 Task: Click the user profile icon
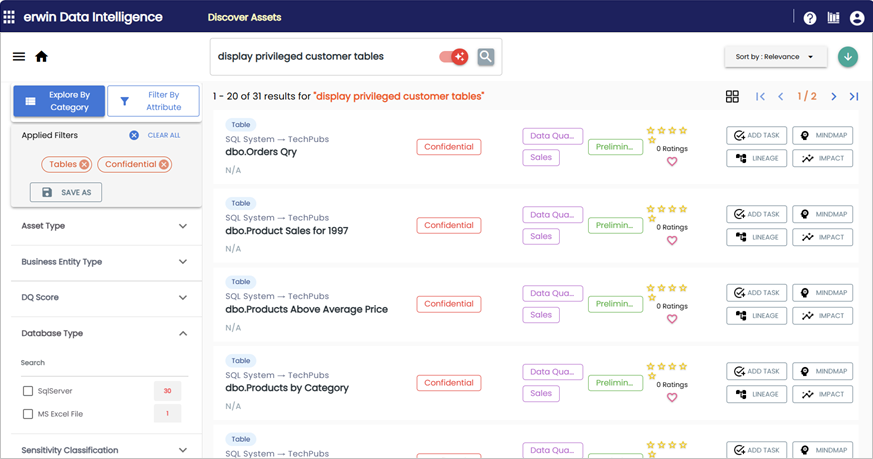pos(857,18)
